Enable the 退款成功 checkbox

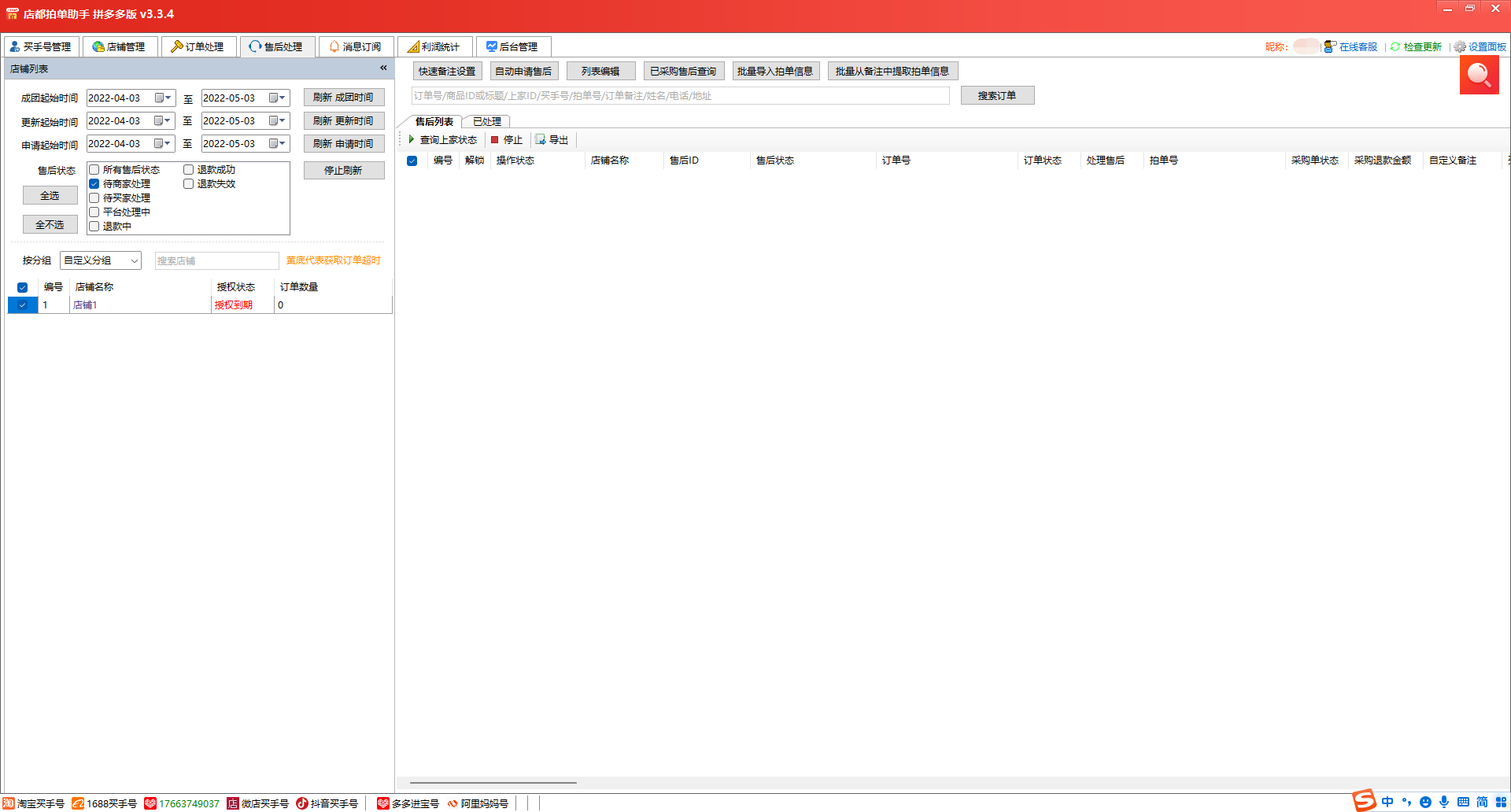point(189,170)
